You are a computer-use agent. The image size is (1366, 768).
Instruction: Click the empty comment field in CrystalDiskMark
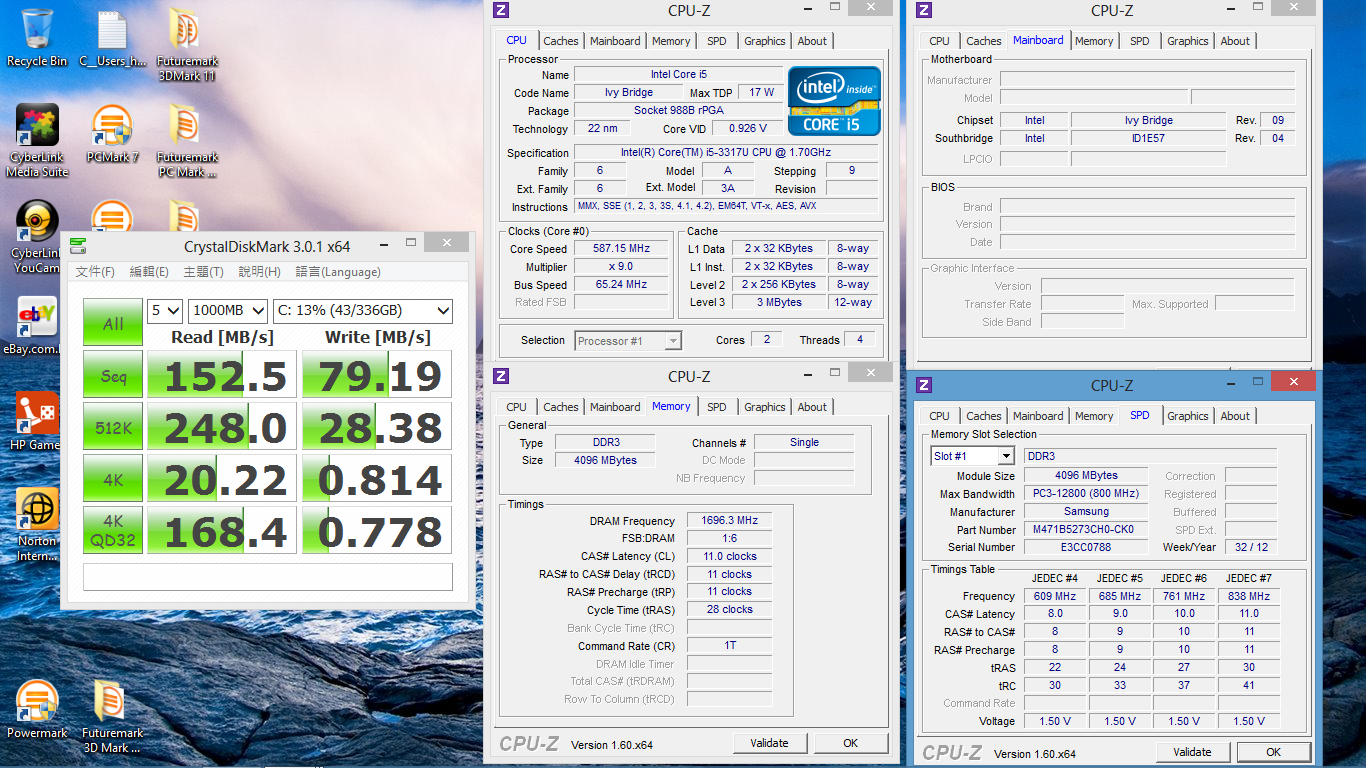pyautogui.click(x=268, y=577)
